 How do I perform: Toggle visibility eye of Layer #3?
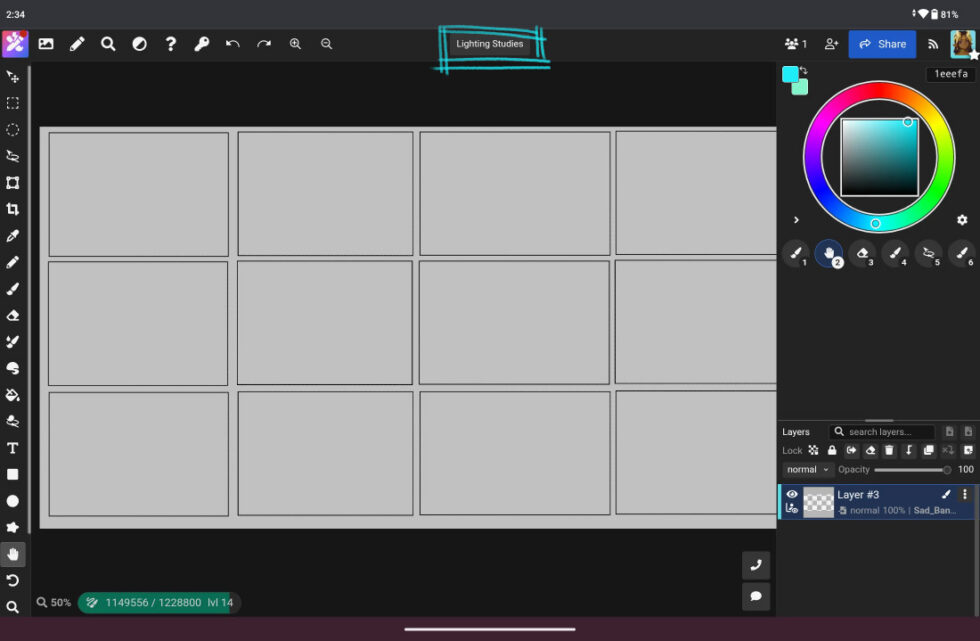(792, 494)
